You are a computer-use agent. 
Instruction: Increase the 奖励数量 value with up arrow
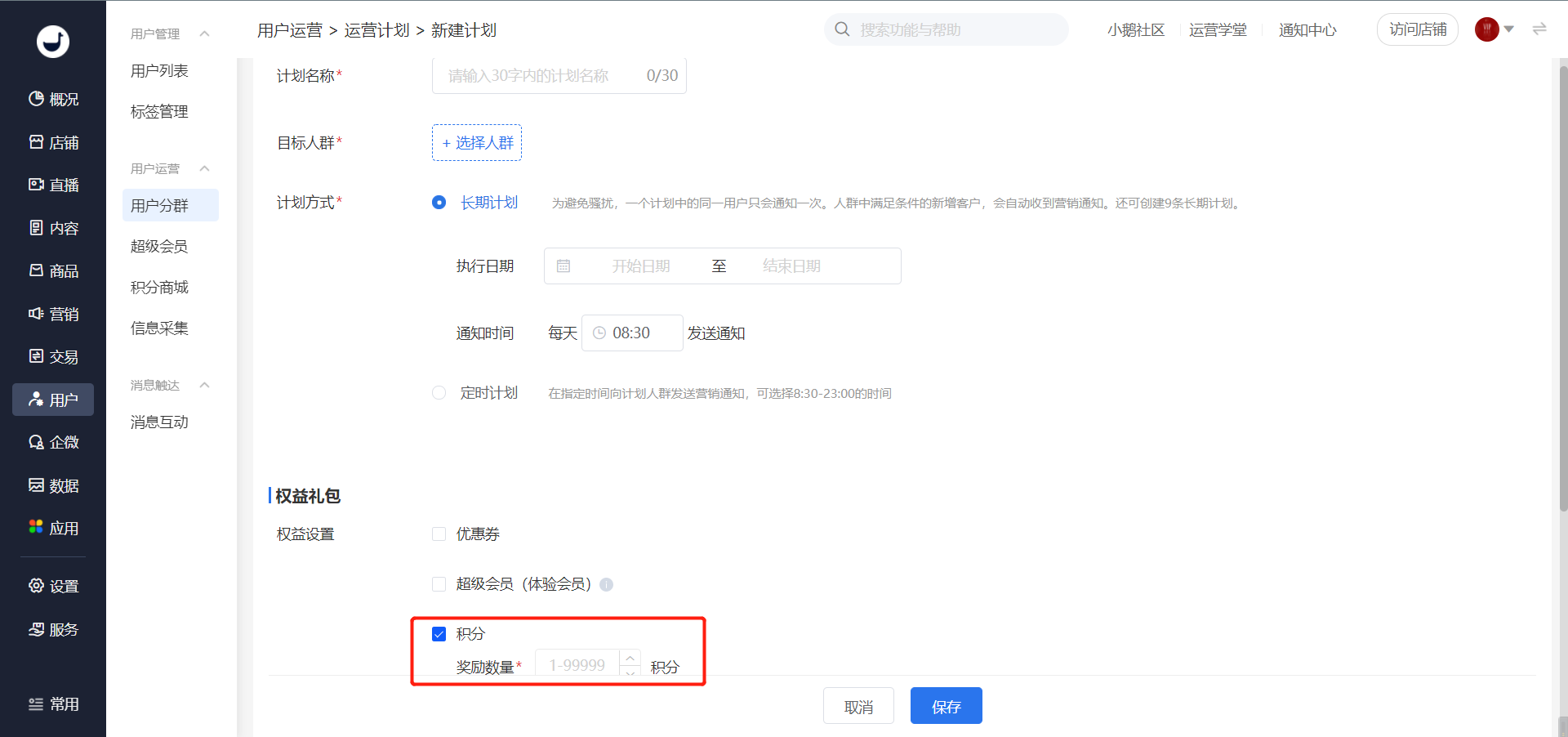coord(630,657)
